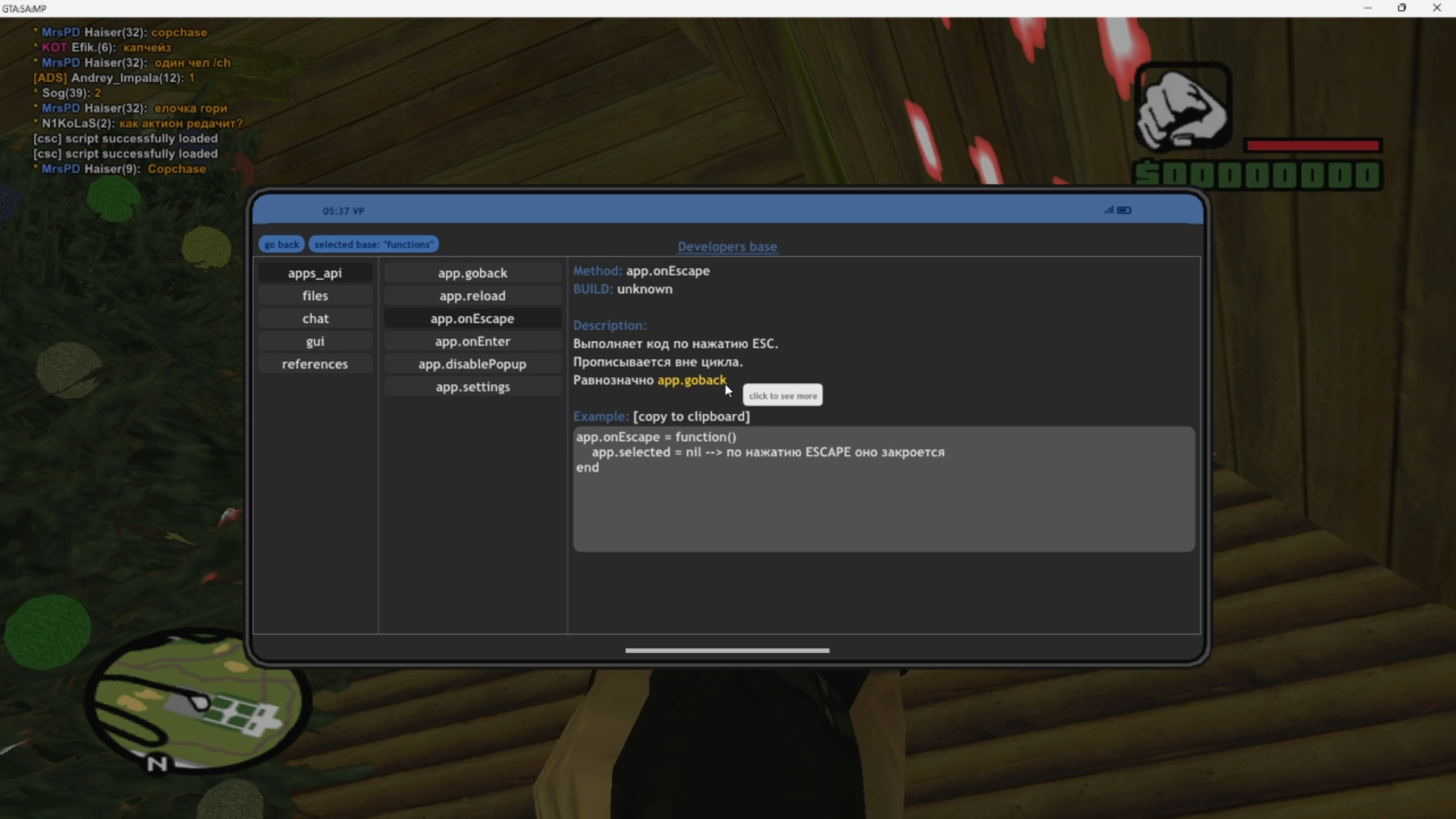Viewport: 1456px width, 819px height.
Task: Click the fist weapon icon in HUD
Action: [1183, 108]
